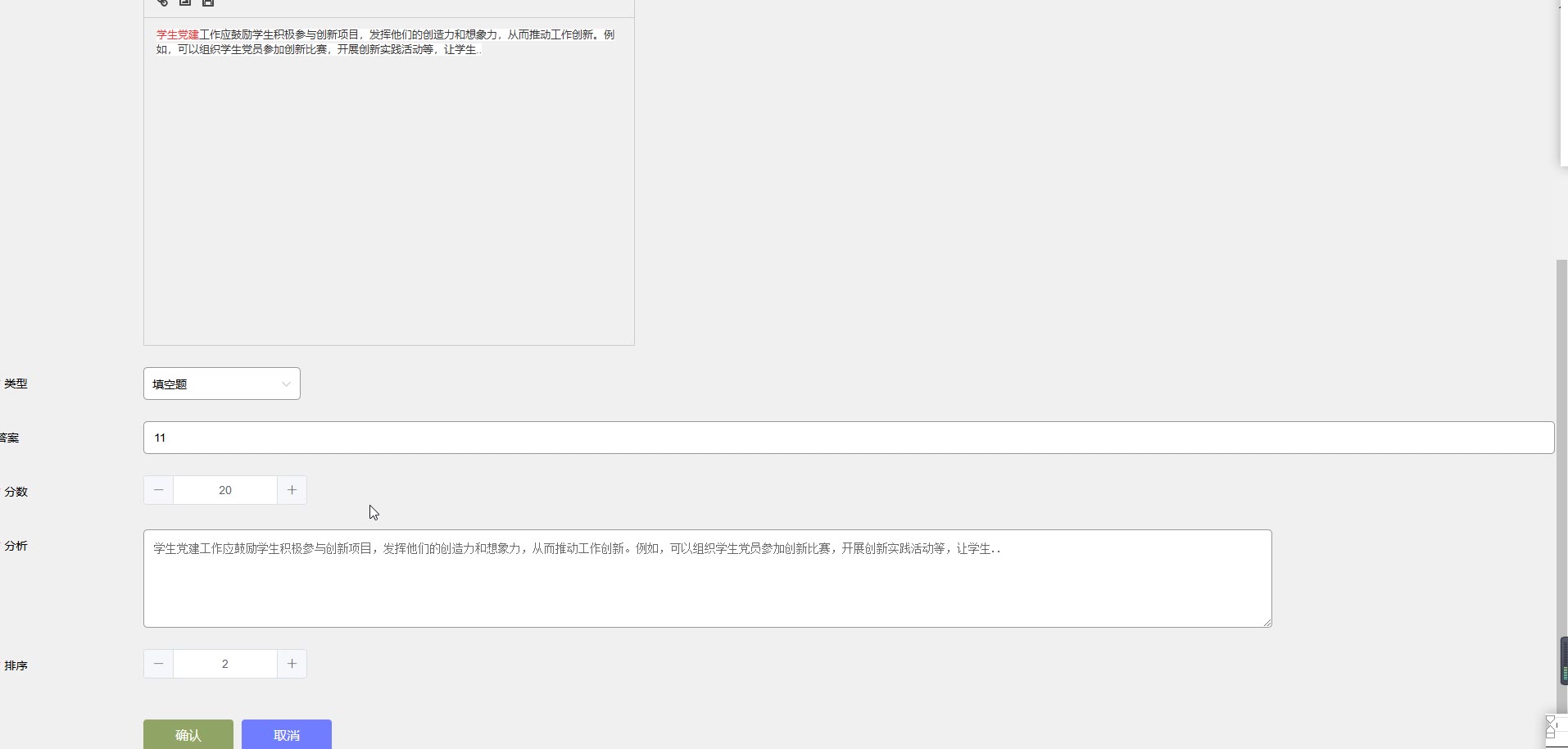Decrease the 分数 value with minus button
Screen dimensions: 1568x749
(159, 490)
